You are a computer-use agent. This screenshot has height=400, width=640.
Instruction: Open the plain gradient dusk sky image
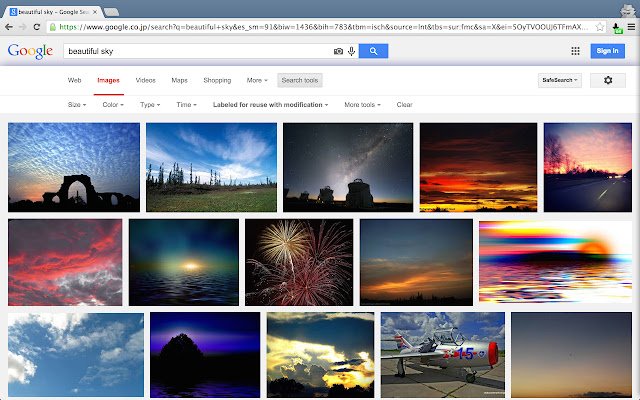click(x=571, y=355)
